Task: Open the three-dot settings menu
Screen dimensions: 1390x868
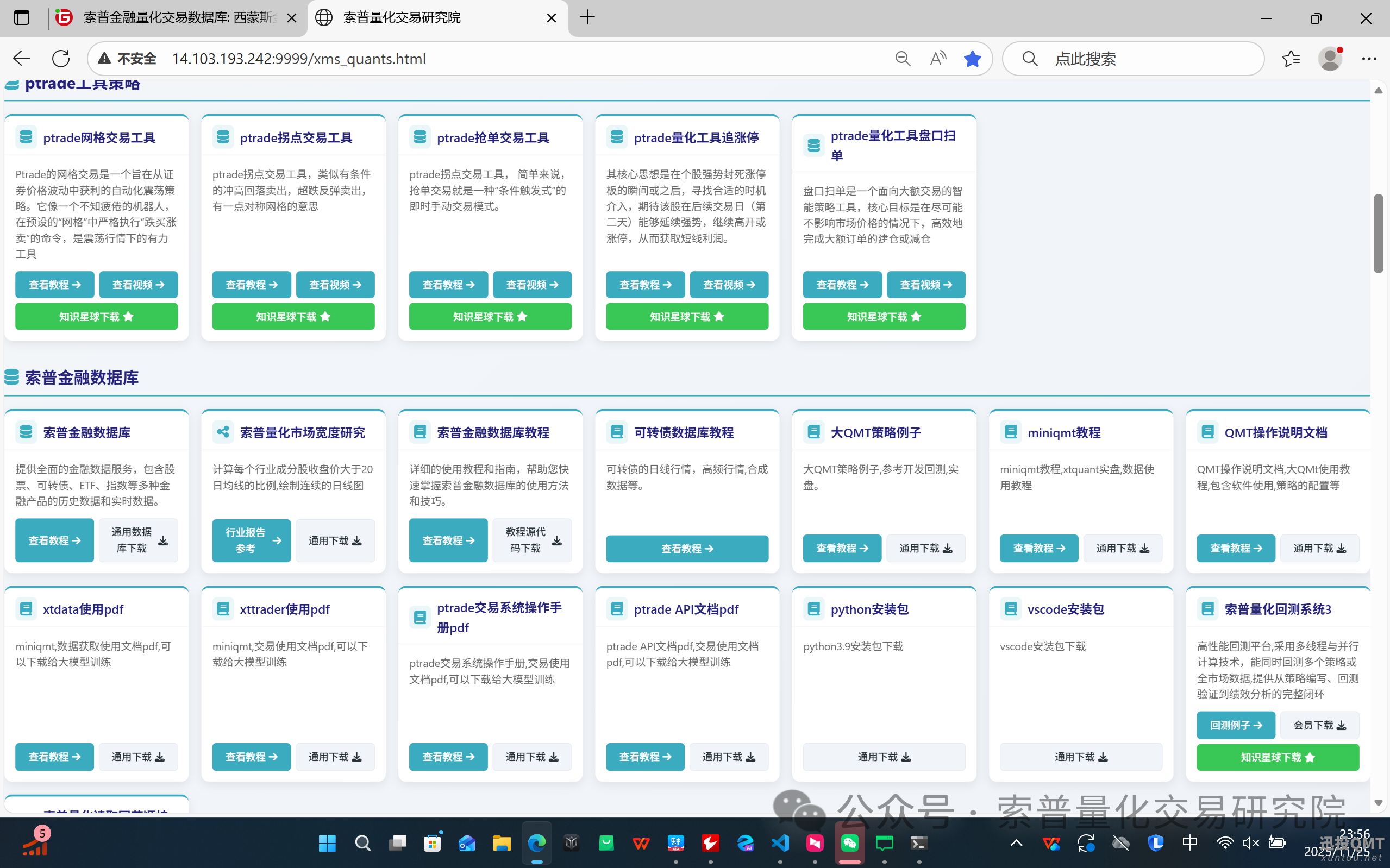Action: coord(1369,59)
